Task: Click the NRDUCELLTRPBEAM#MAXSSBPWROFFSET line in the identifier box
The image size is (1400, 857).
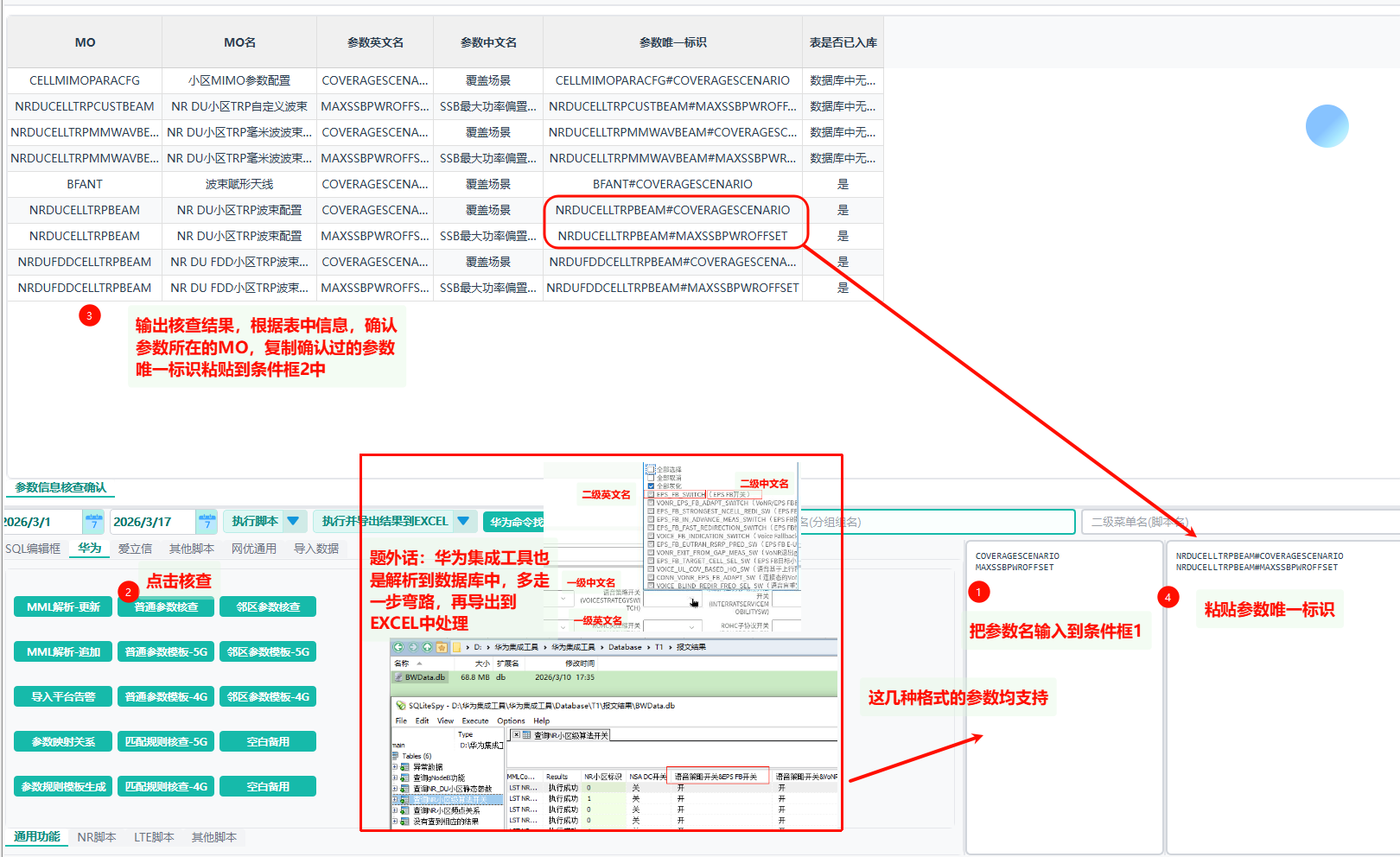Action: click(x=1257, y=568)
